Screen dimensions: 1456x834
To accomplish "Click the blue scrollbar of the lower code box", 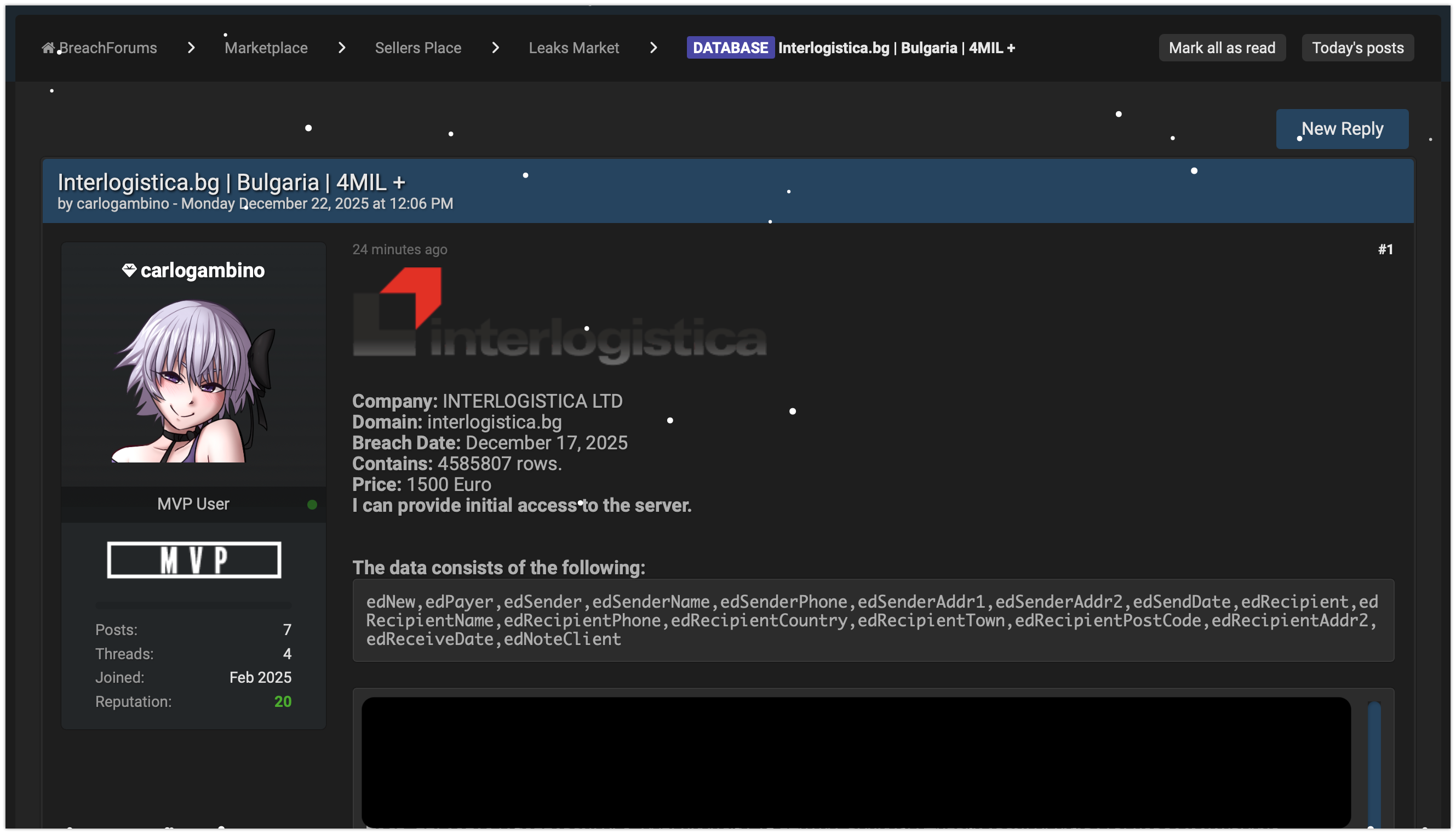I will tap(1374, 765).
